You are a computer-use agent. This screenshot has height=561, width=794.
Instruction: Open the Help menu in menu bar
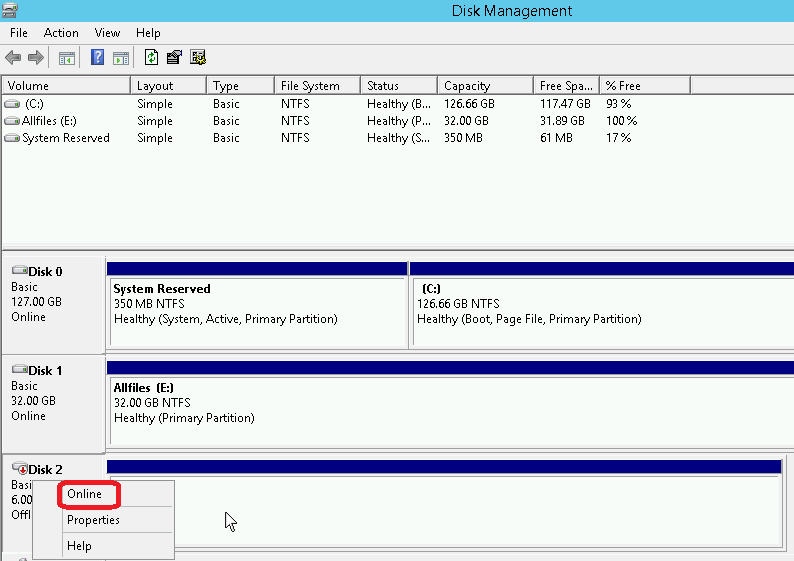coord(148,33)
